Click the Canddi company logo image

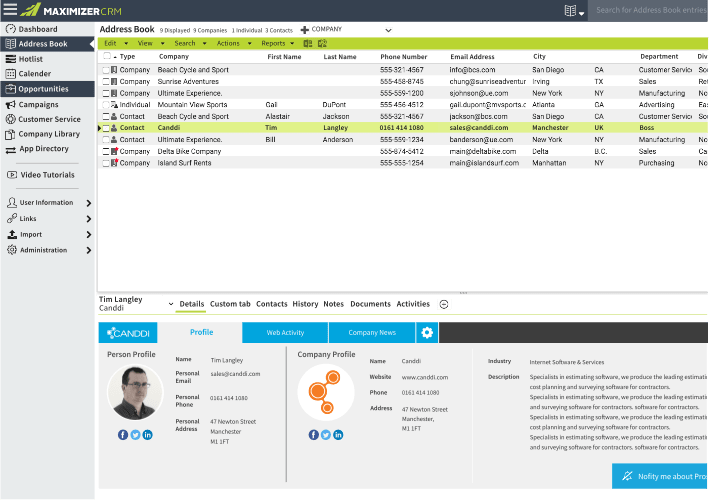click(x=326, y=392)
